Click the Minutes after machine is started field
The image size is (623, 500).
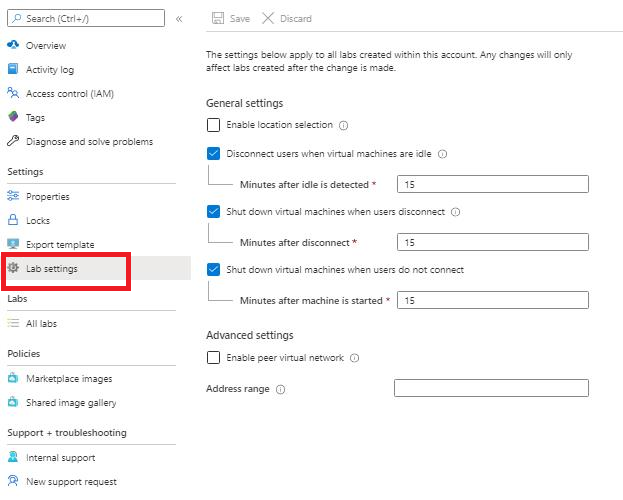click(493, 300)
